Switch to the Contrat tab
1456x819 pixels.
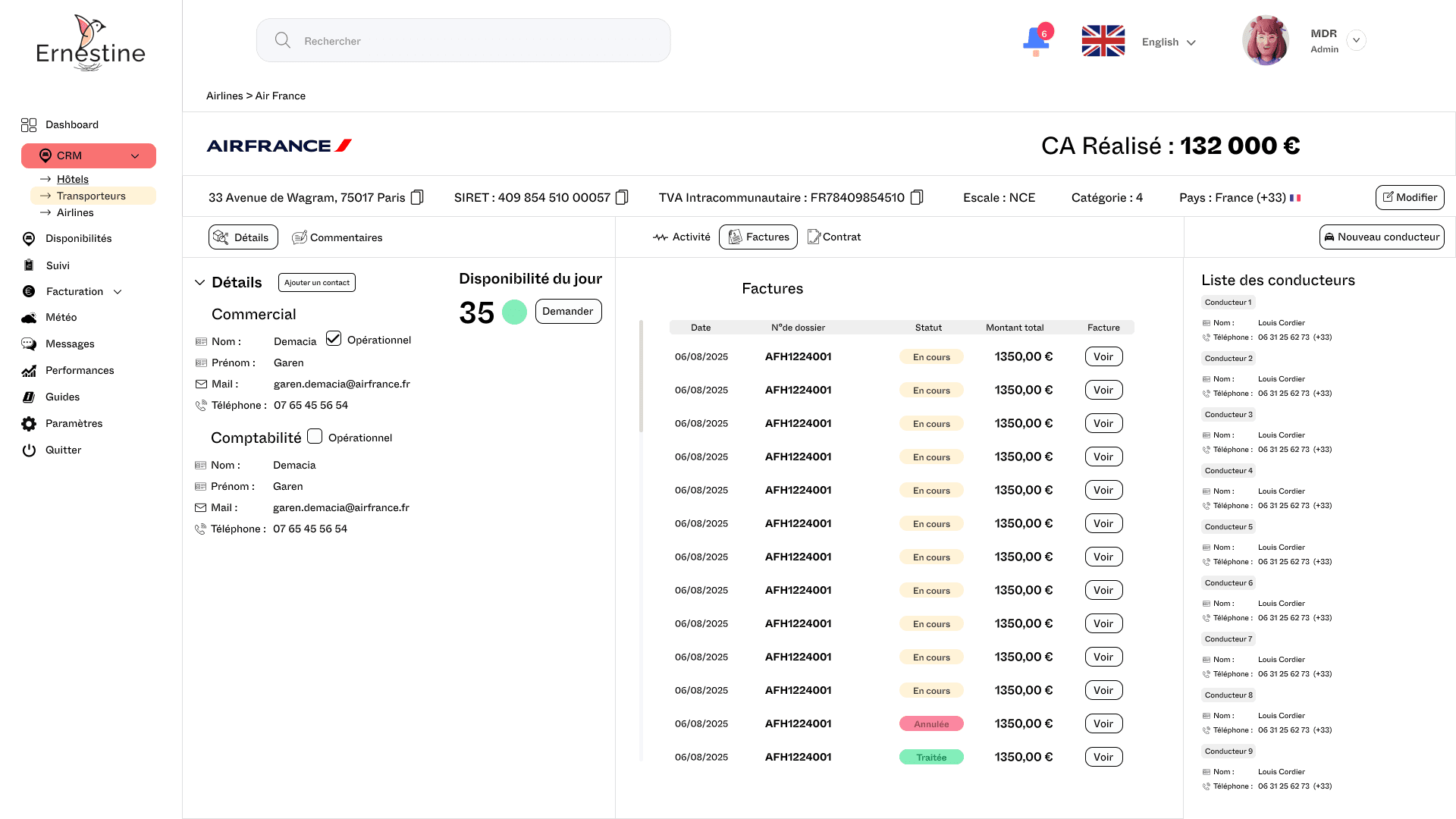[x=834, y=237]
